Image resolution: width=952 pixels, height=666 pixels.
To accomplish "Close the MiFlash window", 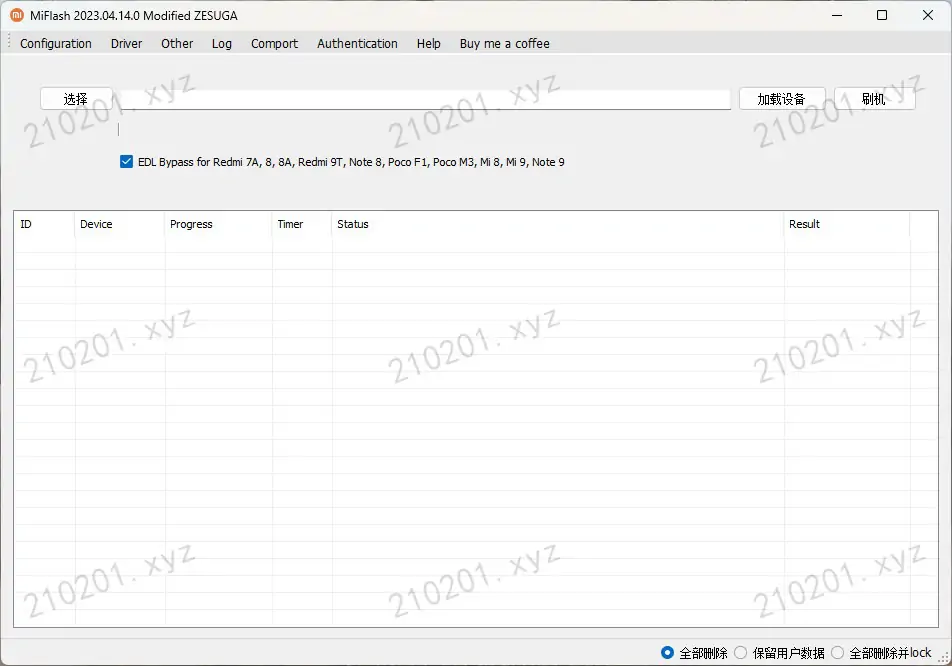I will [928, 15].
